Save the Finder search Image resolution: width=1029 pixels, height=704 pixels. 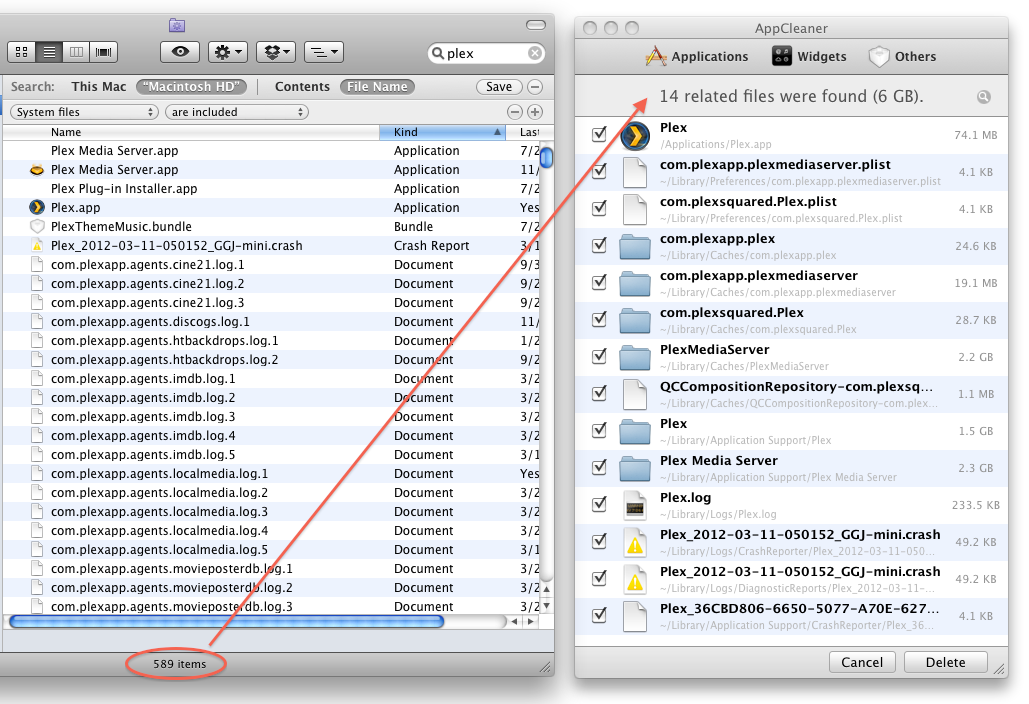(499, 87)
